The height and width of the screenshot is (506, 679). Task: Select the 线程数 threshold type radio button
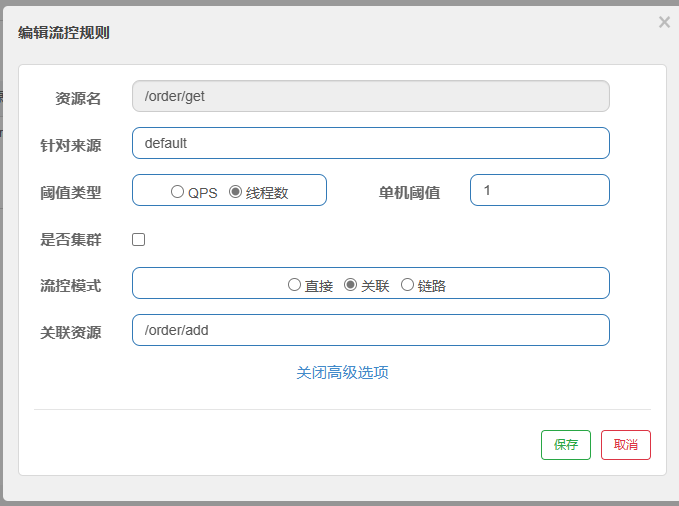point(235,191)
